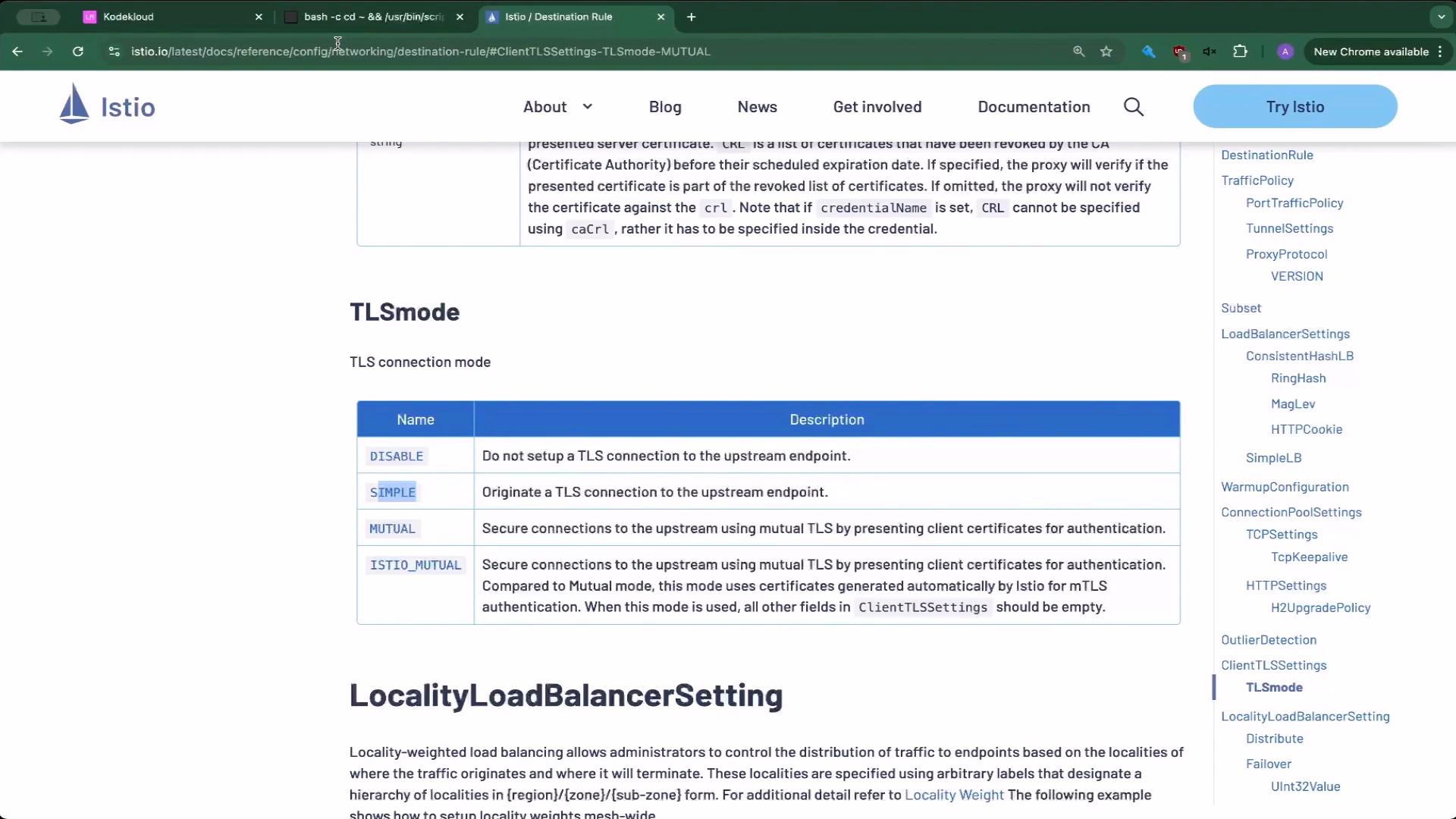
Task: Jump to H2UpgradePolicy in sidebar
Action: (1320, 607)
